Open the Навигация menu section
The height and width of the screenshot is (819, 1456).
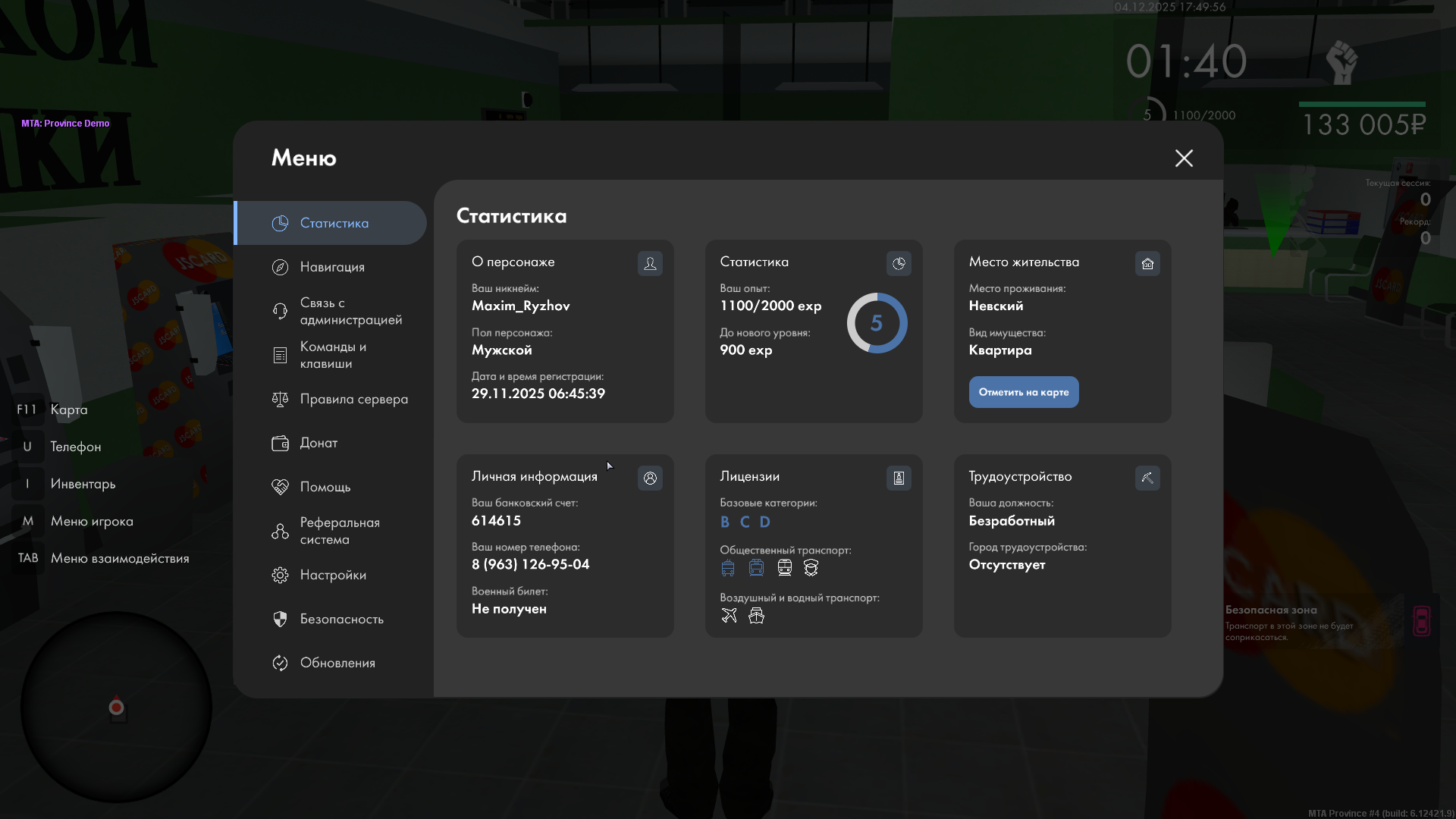331,267
